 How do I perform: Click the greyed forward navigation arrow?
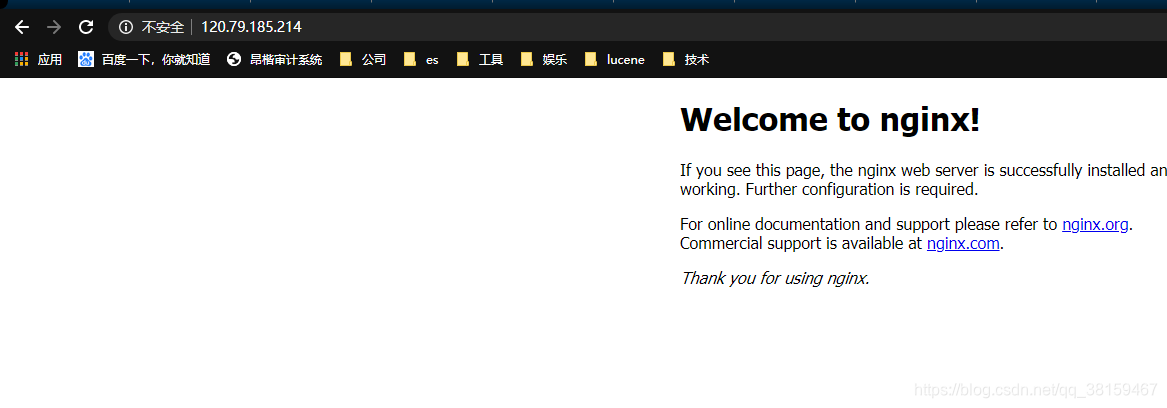click(54, 28)
